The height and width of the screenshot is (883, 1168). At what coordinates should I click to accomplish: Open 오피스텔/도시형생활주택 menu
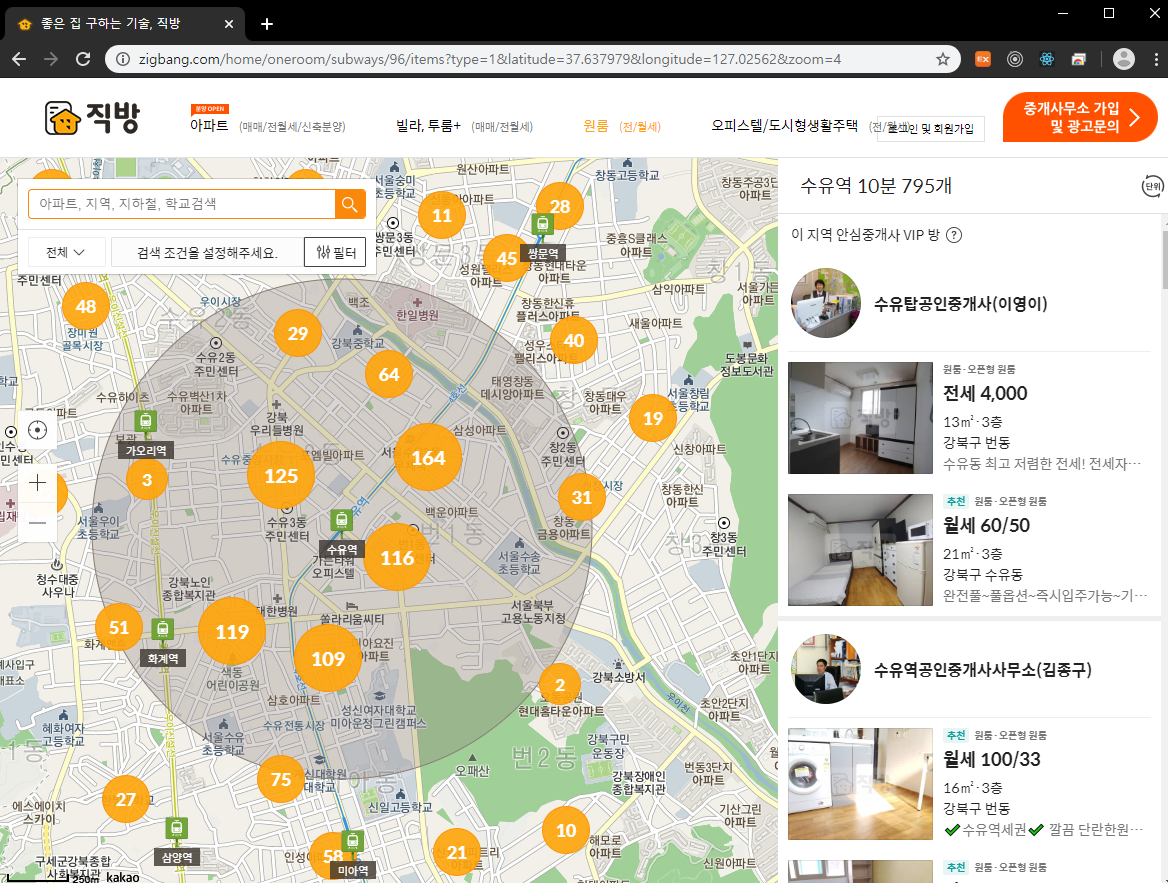(x=784, y=125)
